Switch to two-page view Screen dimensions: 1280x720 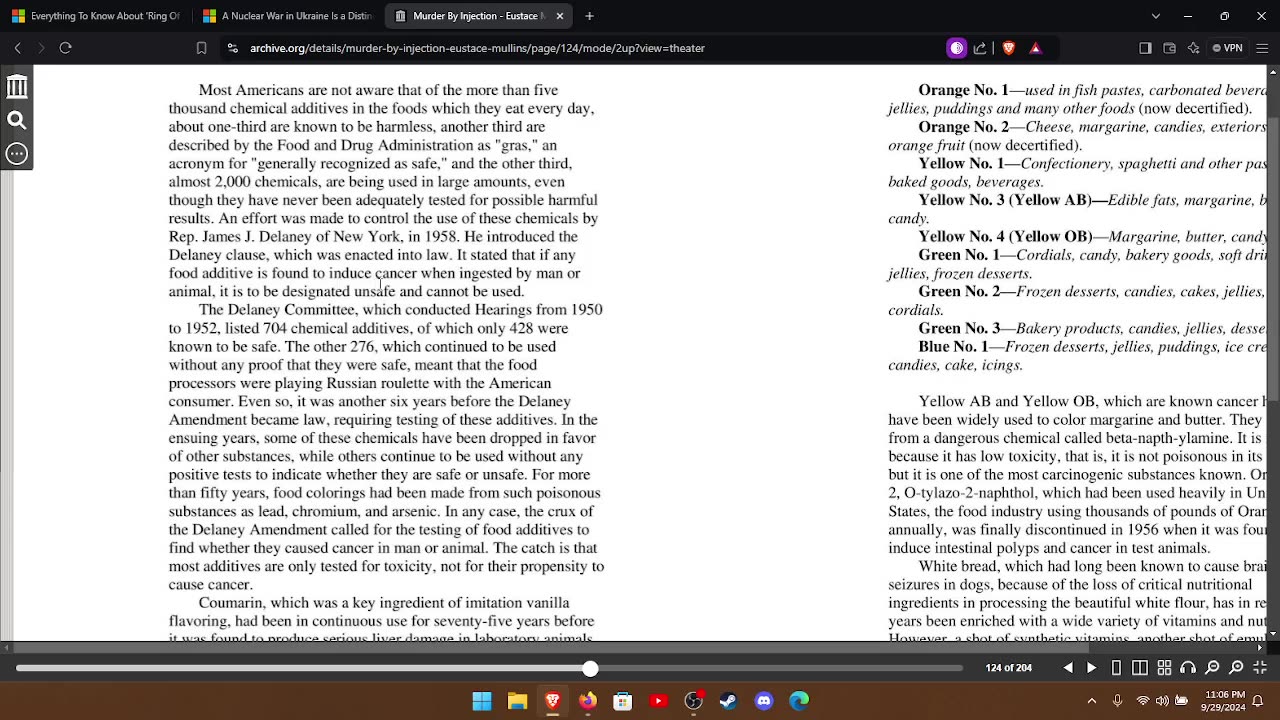pos(1140,668)
